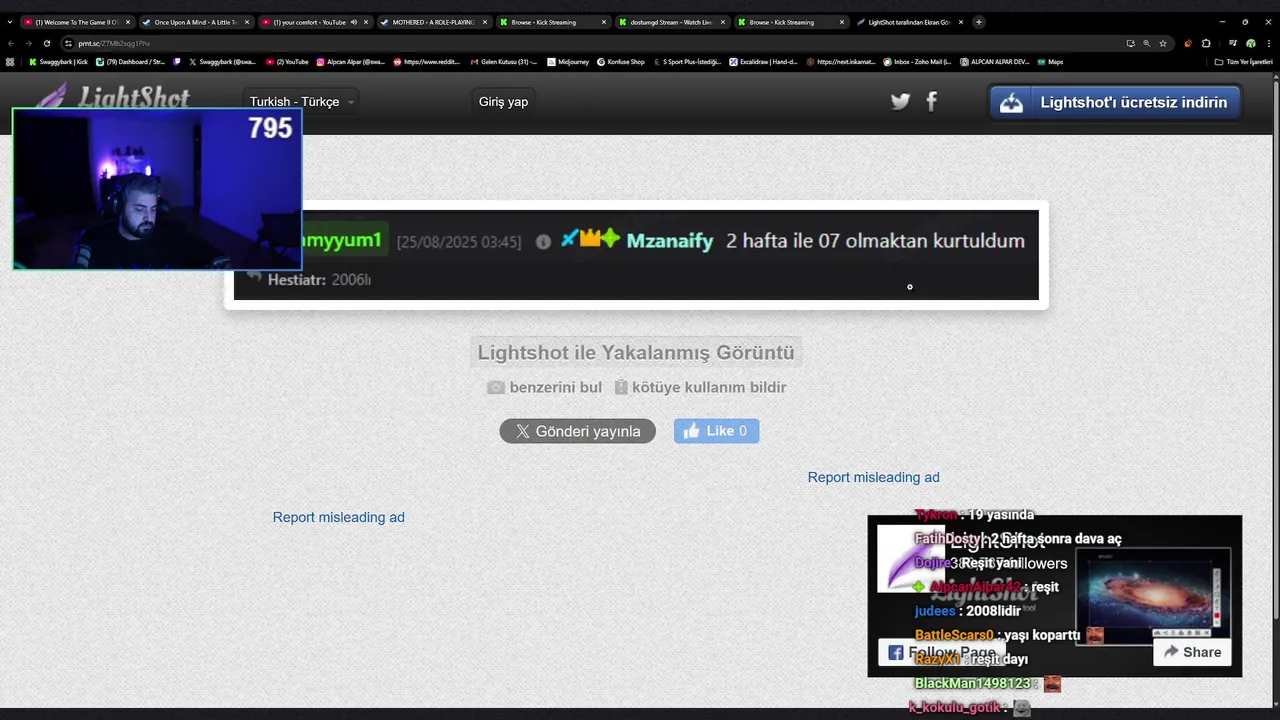
Task: Open the reddit bookmark
Action: click(427, 62)
